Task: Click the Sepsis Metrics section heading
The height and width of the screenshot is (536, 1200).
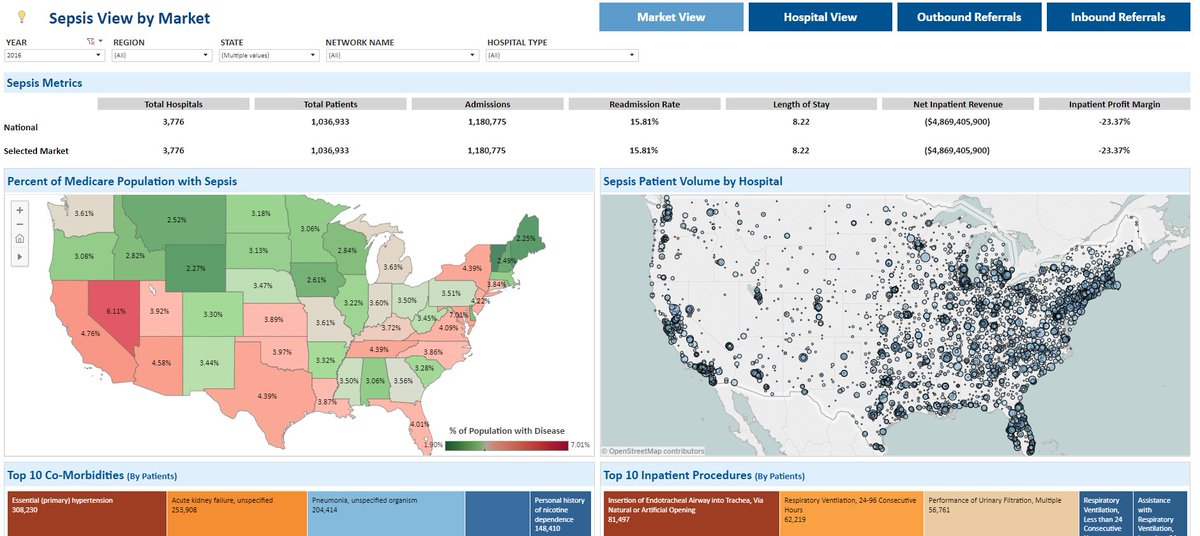Action: pos(44,83)
